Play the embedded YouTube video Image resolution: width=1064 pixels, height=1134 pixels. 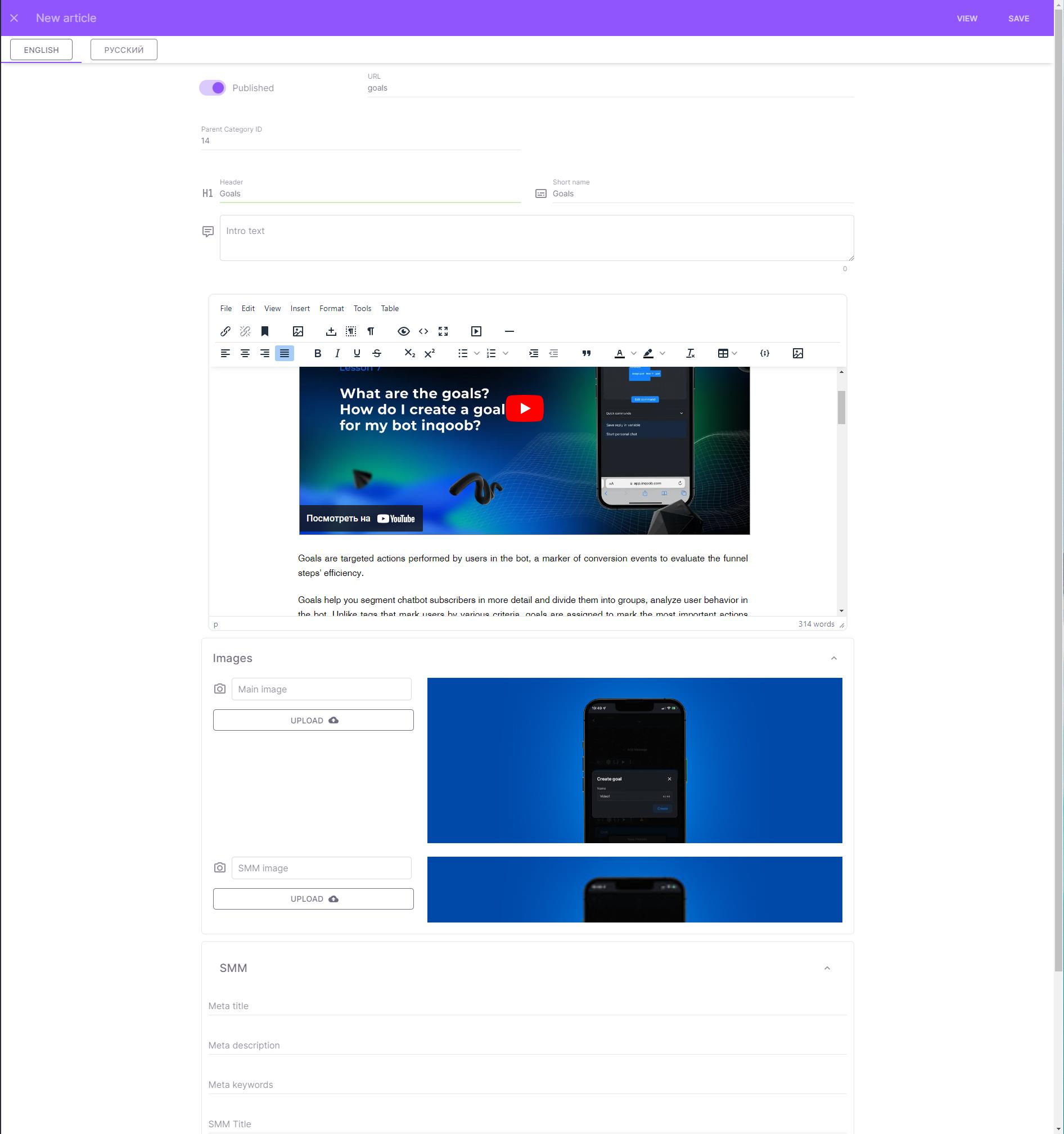point(524,408)
